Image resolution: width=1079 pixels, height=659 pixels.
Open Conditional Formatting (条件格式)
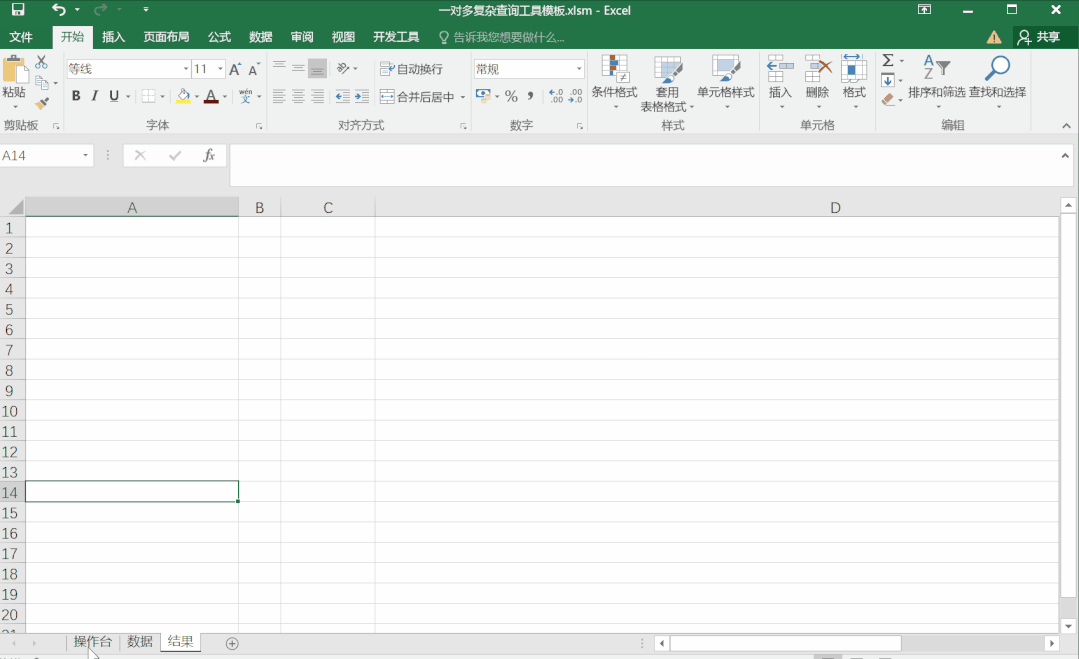pos(615,81)
